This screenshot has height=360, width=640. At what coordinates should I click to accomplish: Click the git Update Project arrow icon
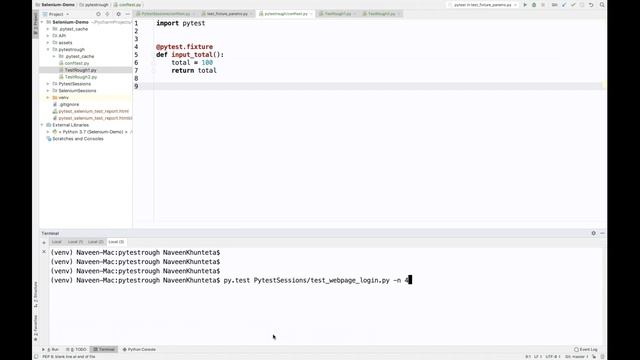pyautogui.click(x=564, y=5)
